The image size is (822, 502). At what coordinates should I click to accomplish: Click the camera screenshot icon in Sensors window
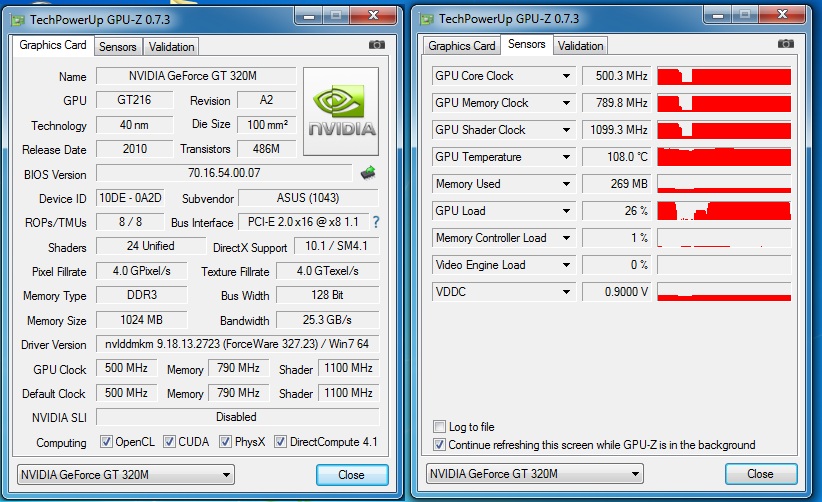tap(785, 43)
